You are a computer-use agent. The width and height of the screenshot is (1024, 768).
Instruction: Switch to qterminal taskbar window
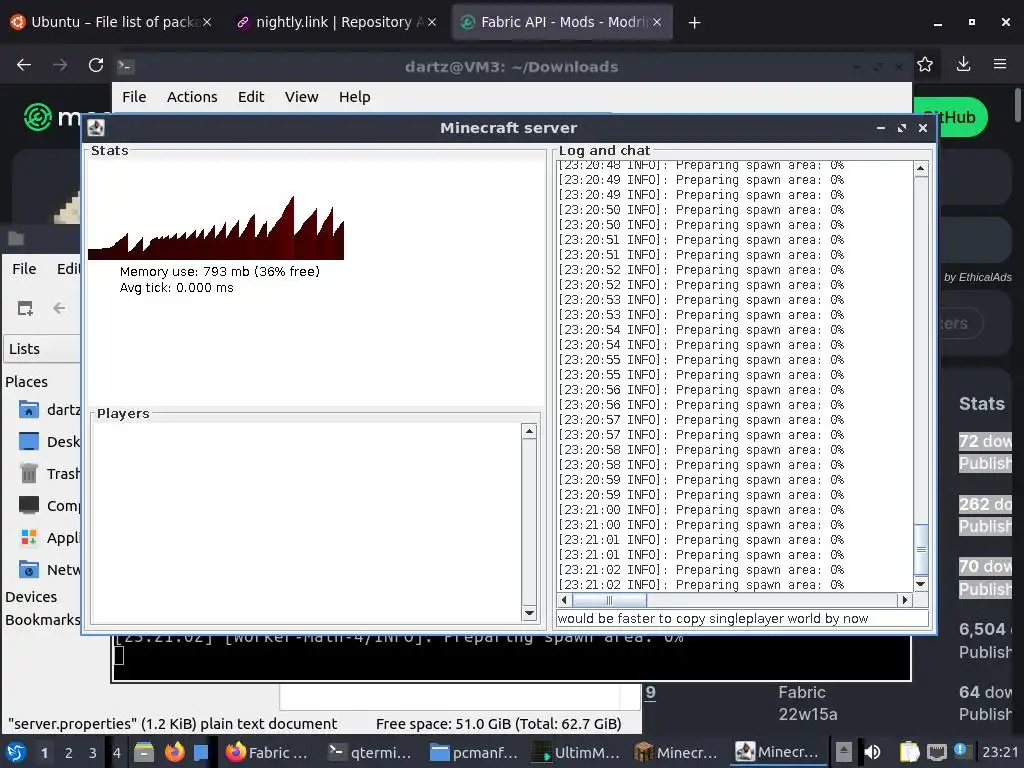point(370,752)
